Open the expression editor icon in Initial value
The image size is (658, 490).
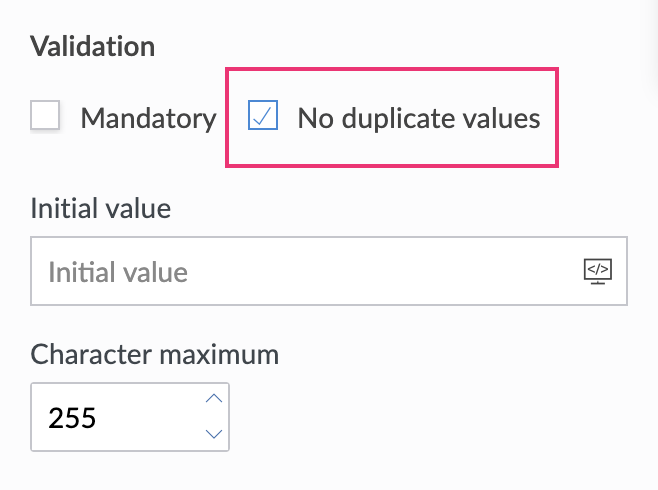tap(597, 270)
